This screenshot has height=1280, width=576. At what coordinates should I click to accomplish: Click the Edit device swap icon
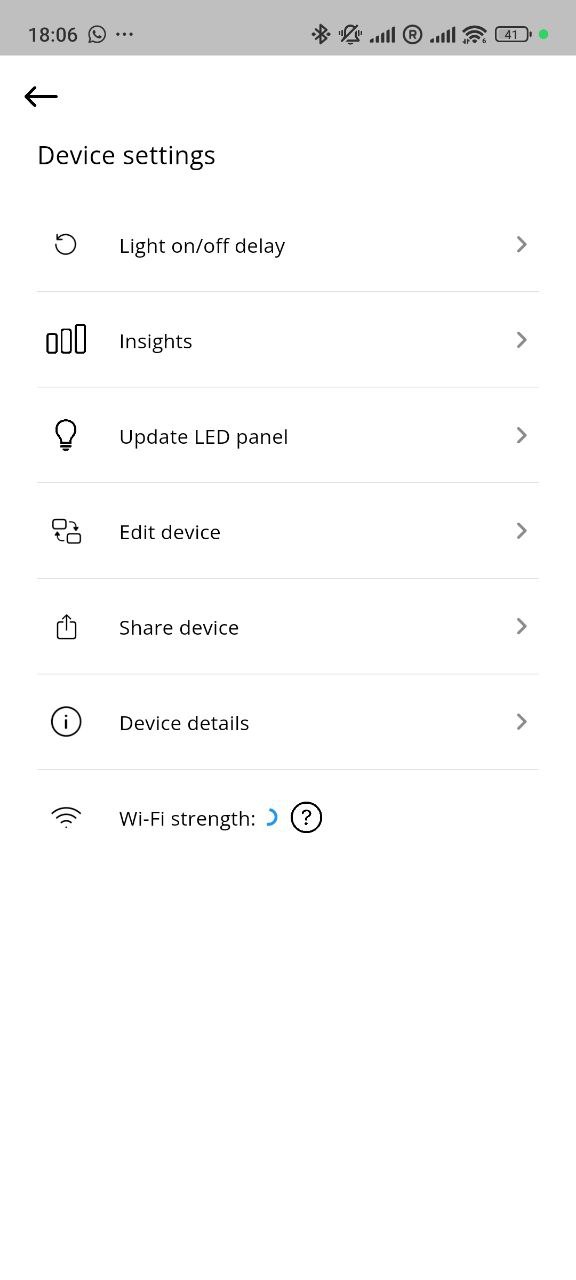pos(66,531)
